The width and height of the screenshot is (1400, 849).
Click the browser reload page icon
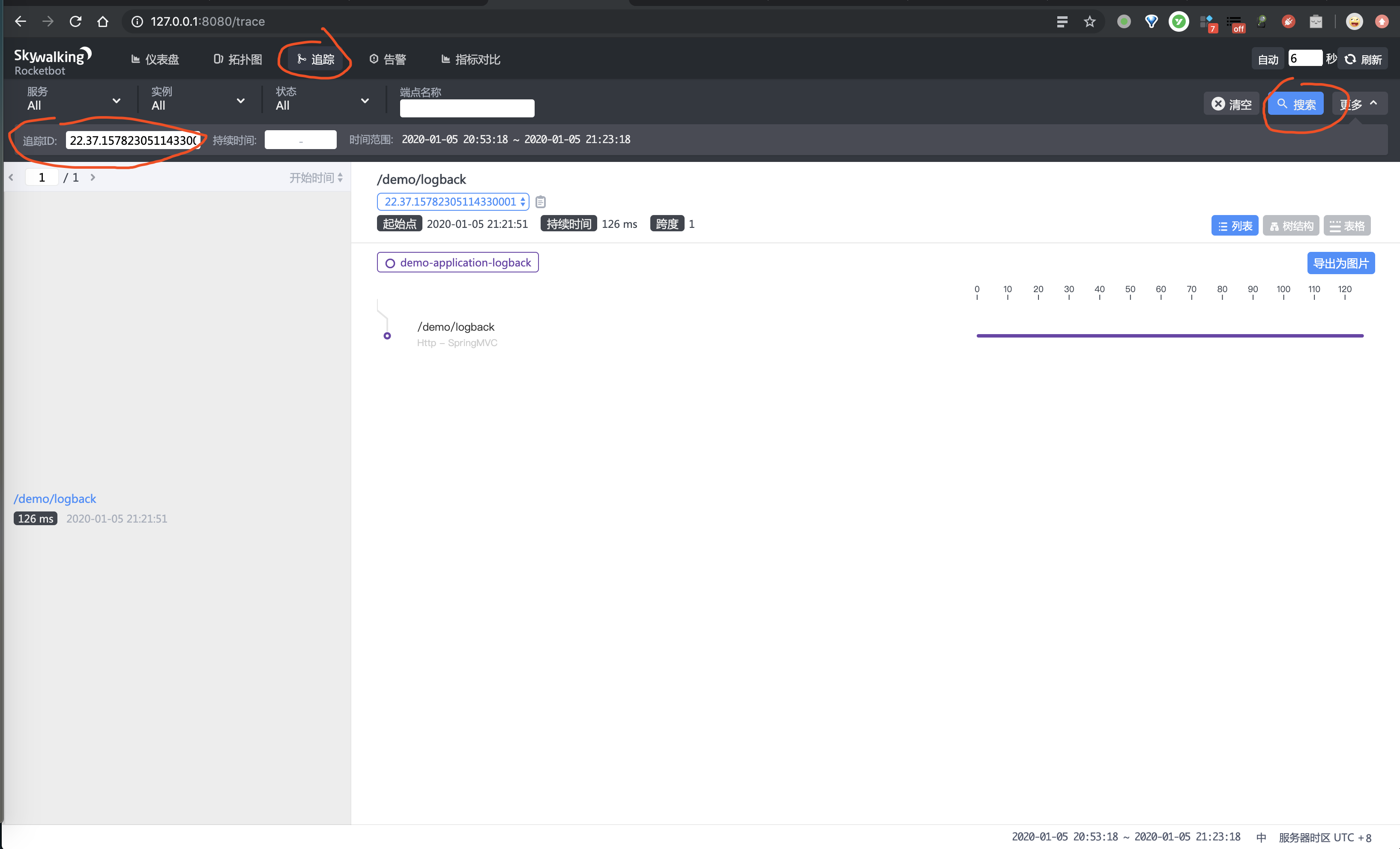click(75, 21)
